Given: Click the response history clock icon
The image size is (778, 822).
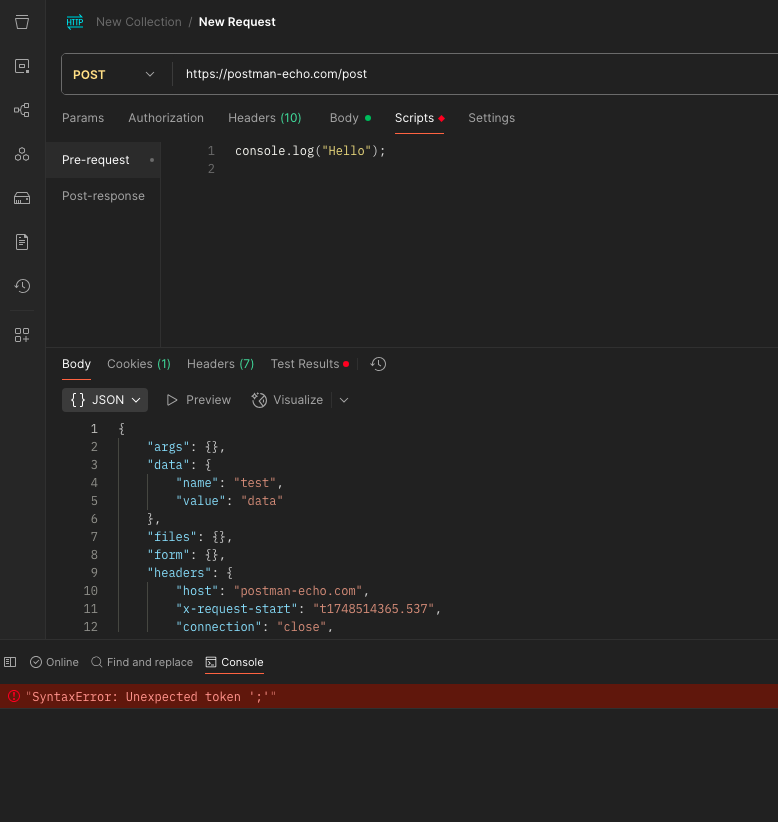Looking at the screenshot, I should (378, 364).
